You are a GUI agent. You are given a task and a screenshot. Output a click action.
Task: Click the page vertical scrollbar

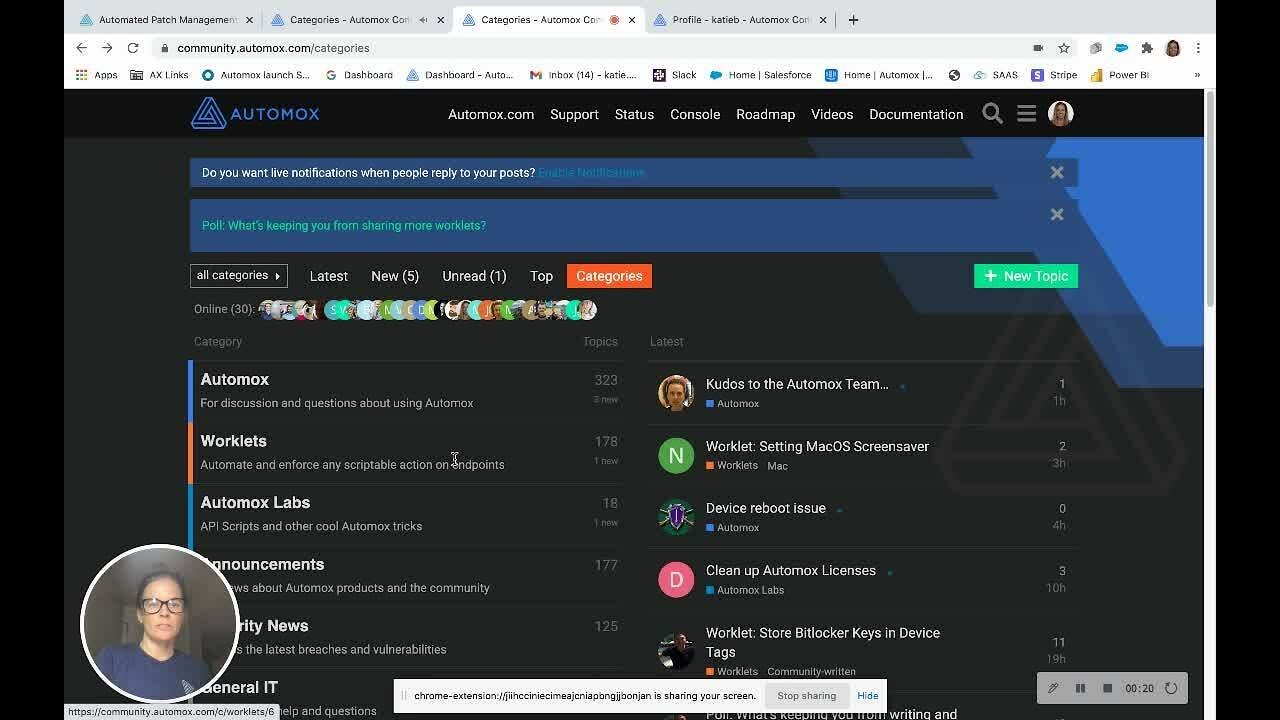click(x=1210, y=200)
